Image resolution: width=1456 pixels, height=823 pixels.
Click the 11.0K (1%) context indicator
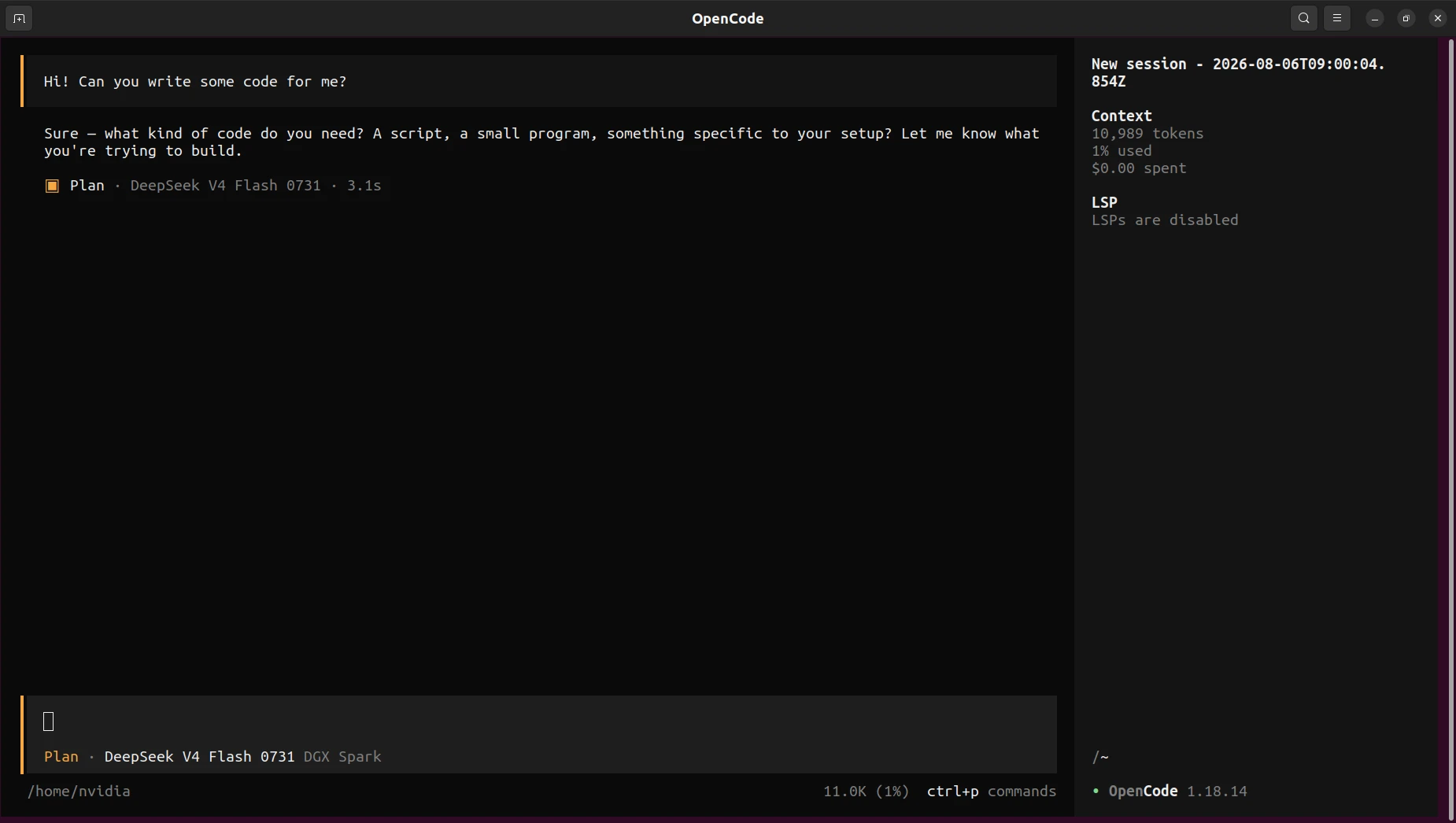tap(866, 791)
